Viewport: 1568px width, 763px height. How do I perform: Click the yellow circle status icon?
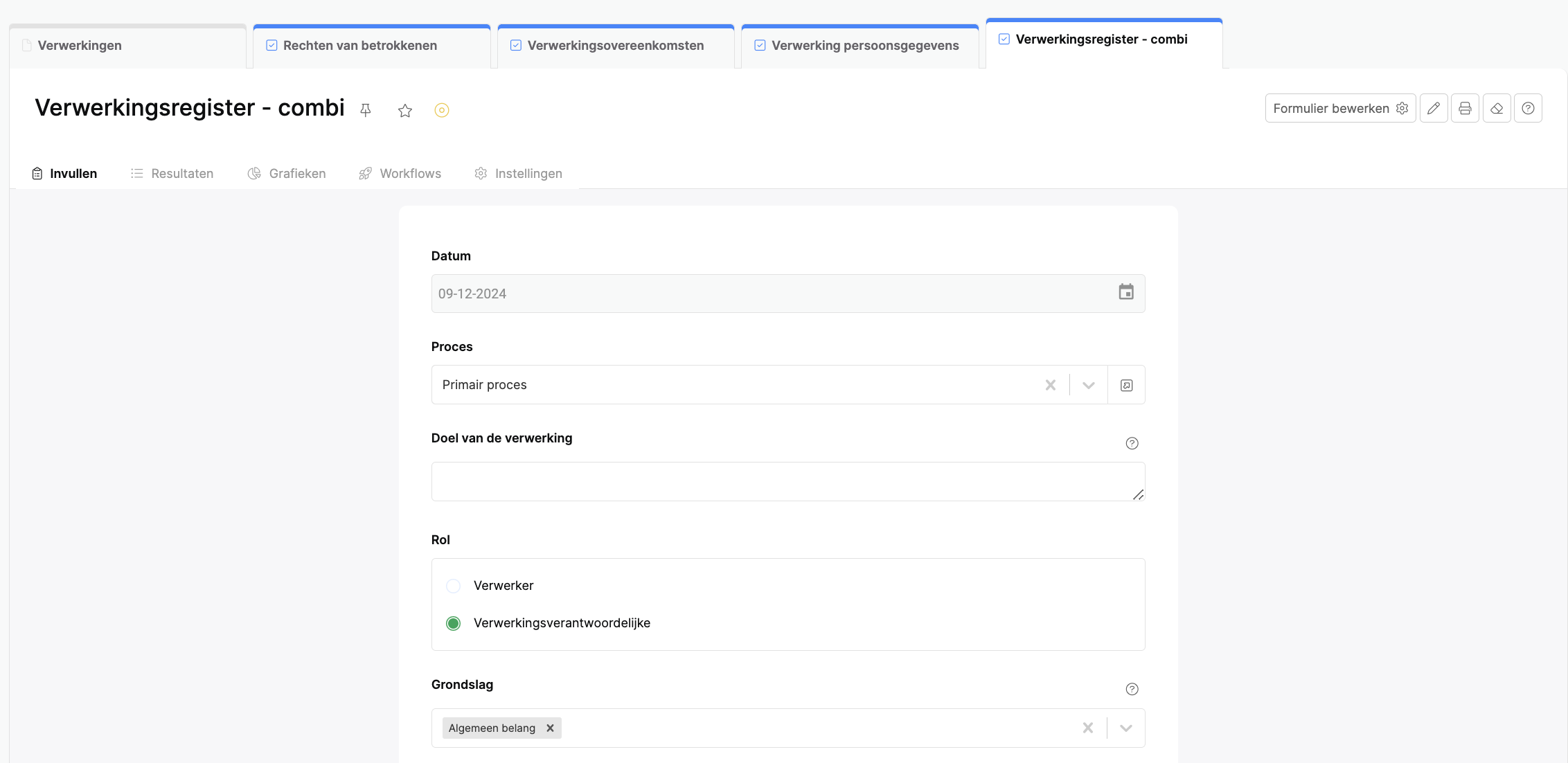(x=442, y=110)
